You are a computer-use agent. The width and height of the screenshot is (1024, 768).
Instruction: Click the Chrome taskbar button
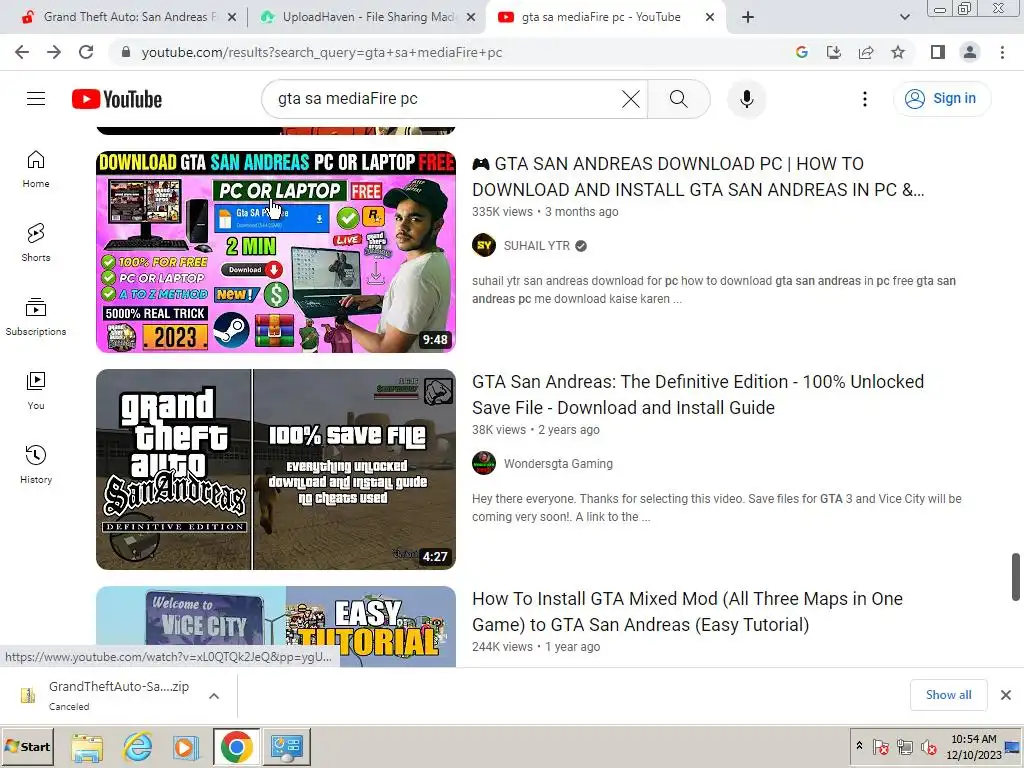[x=236, y=747]
